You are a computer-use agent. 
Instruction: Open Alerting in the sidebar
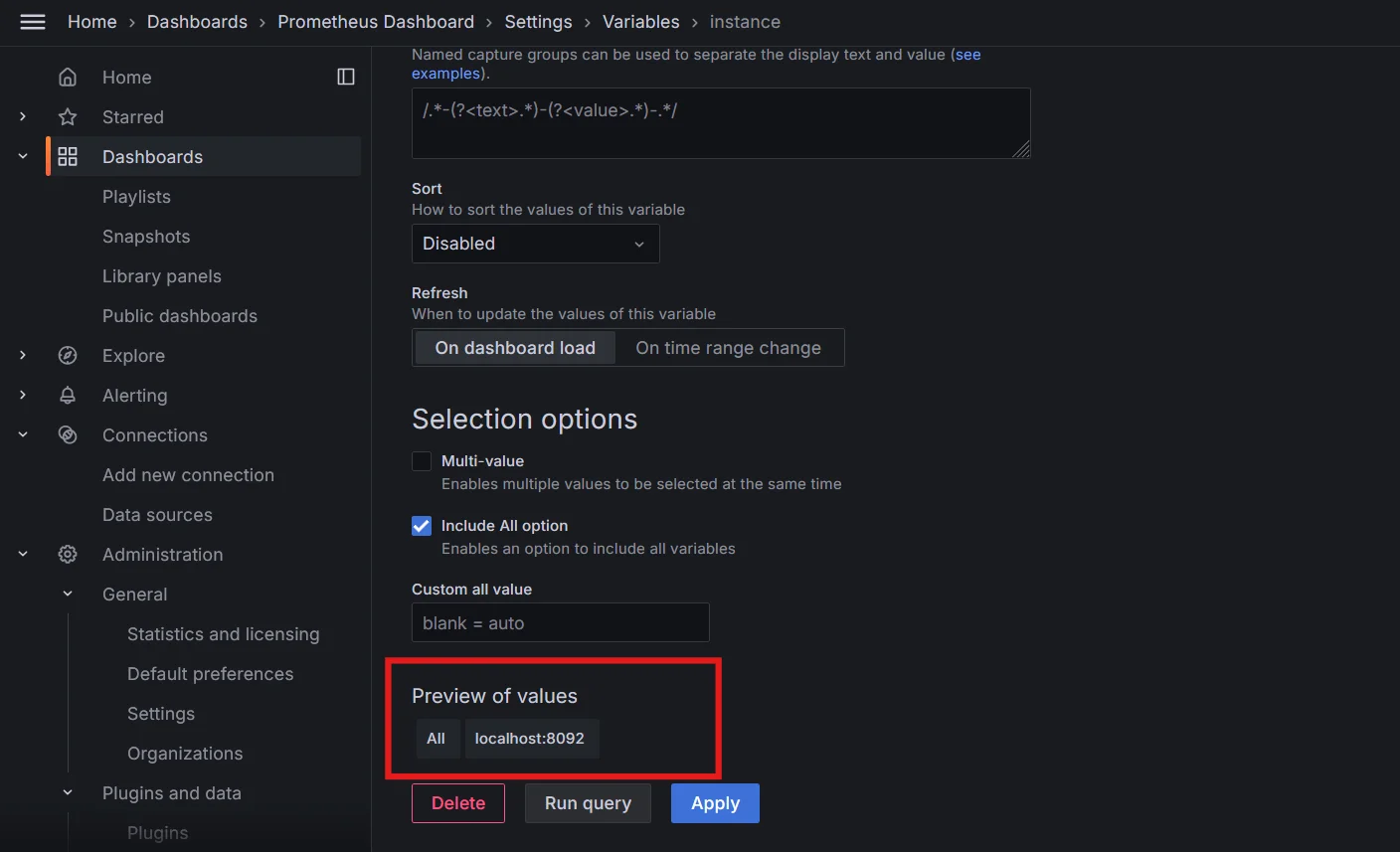click(135, 396)
